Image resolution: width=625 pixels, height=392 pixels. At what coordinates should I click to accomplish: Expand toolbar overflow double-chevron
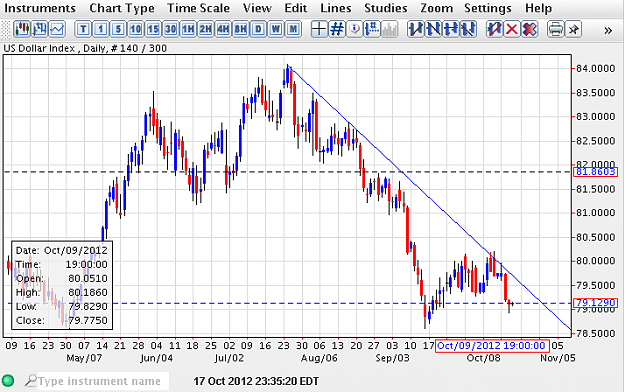coord(608,30)
